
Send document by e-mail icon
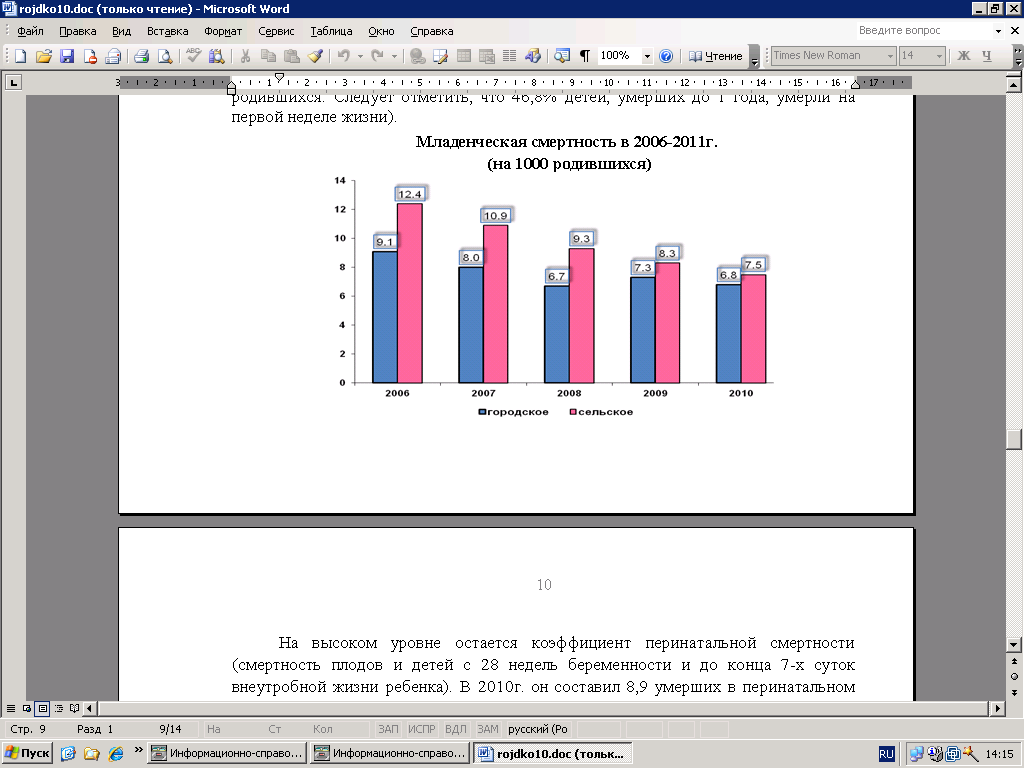coord(113,56)
